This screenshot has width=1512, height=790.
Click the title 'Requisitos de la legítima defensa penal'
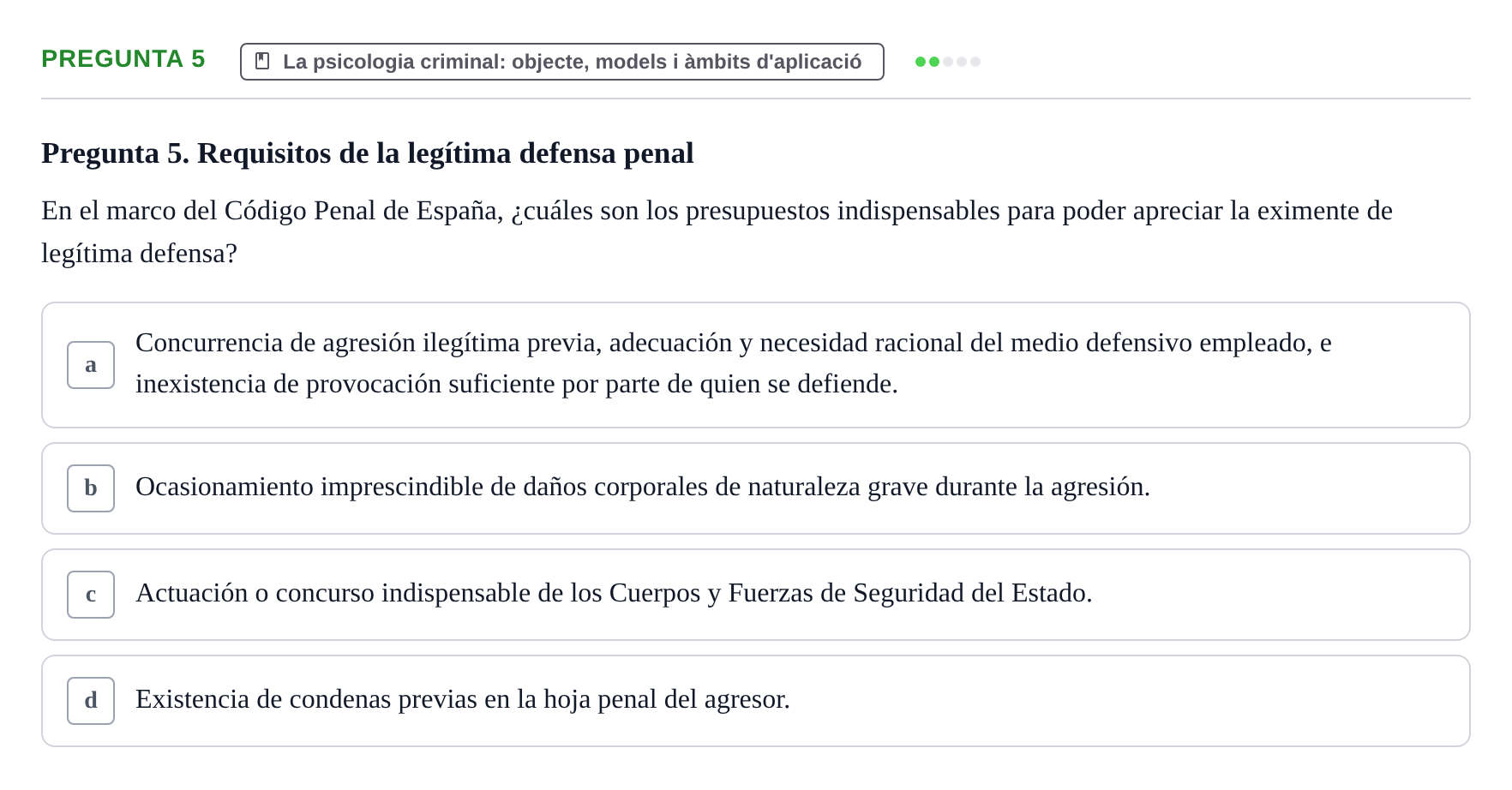368,153
